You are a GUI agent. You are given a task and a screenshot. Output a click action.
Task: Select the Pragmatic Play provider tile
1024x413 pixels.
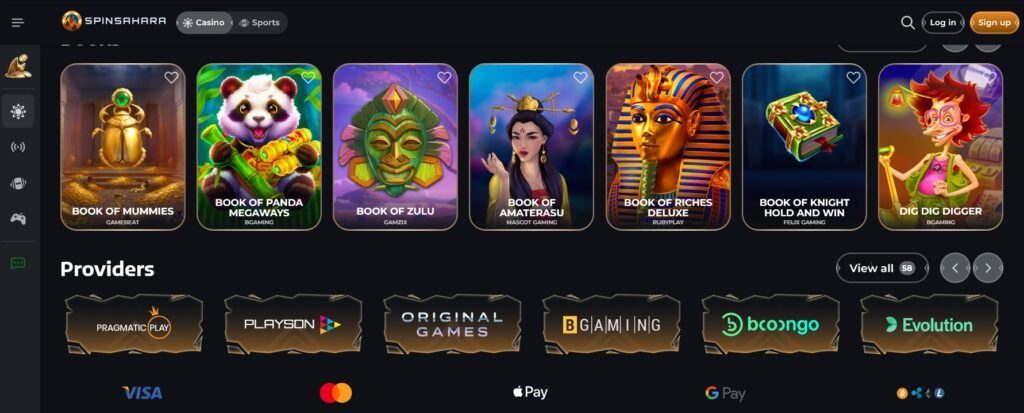tap(134, 324)
